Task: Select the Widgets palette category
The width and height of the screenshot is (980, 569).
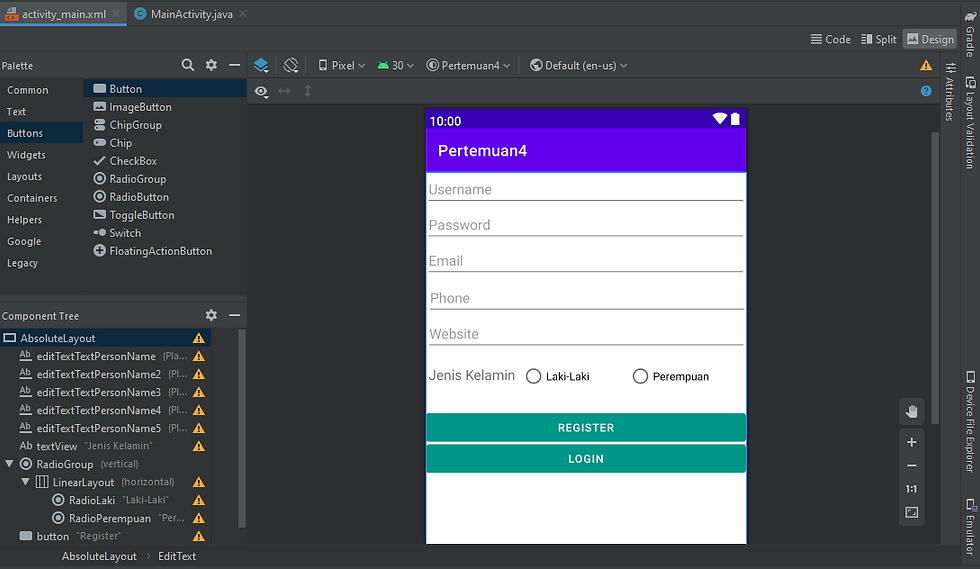Action: pyautogui.click(x=26, y=155)
